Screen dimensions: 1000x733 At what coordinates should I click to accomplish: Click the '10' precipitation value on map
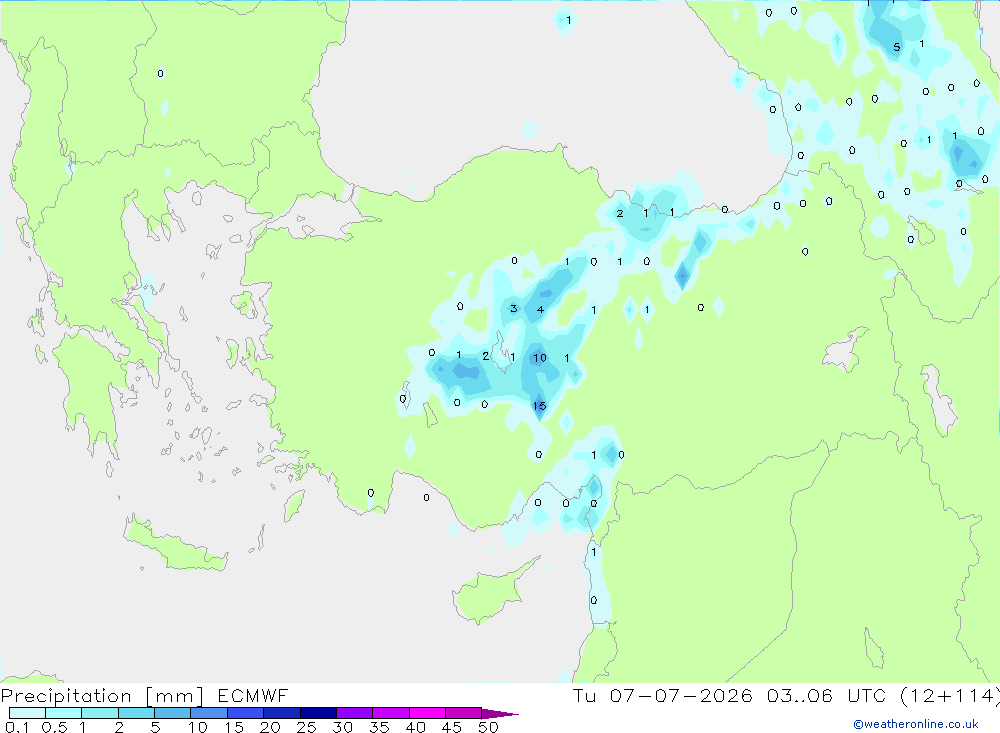point(540,358)
